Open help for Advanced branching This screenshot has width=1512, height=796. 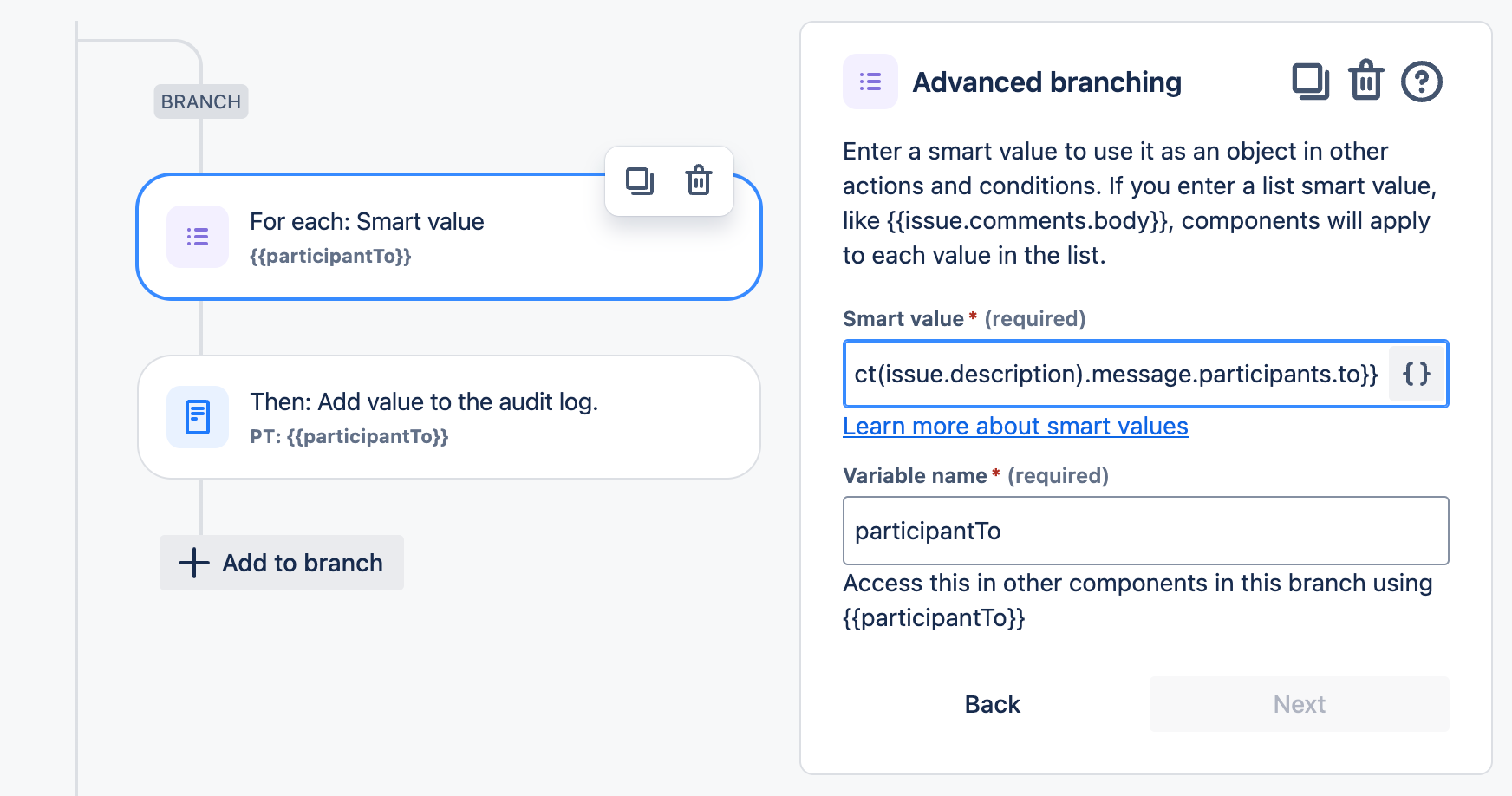coord(1422,82)
